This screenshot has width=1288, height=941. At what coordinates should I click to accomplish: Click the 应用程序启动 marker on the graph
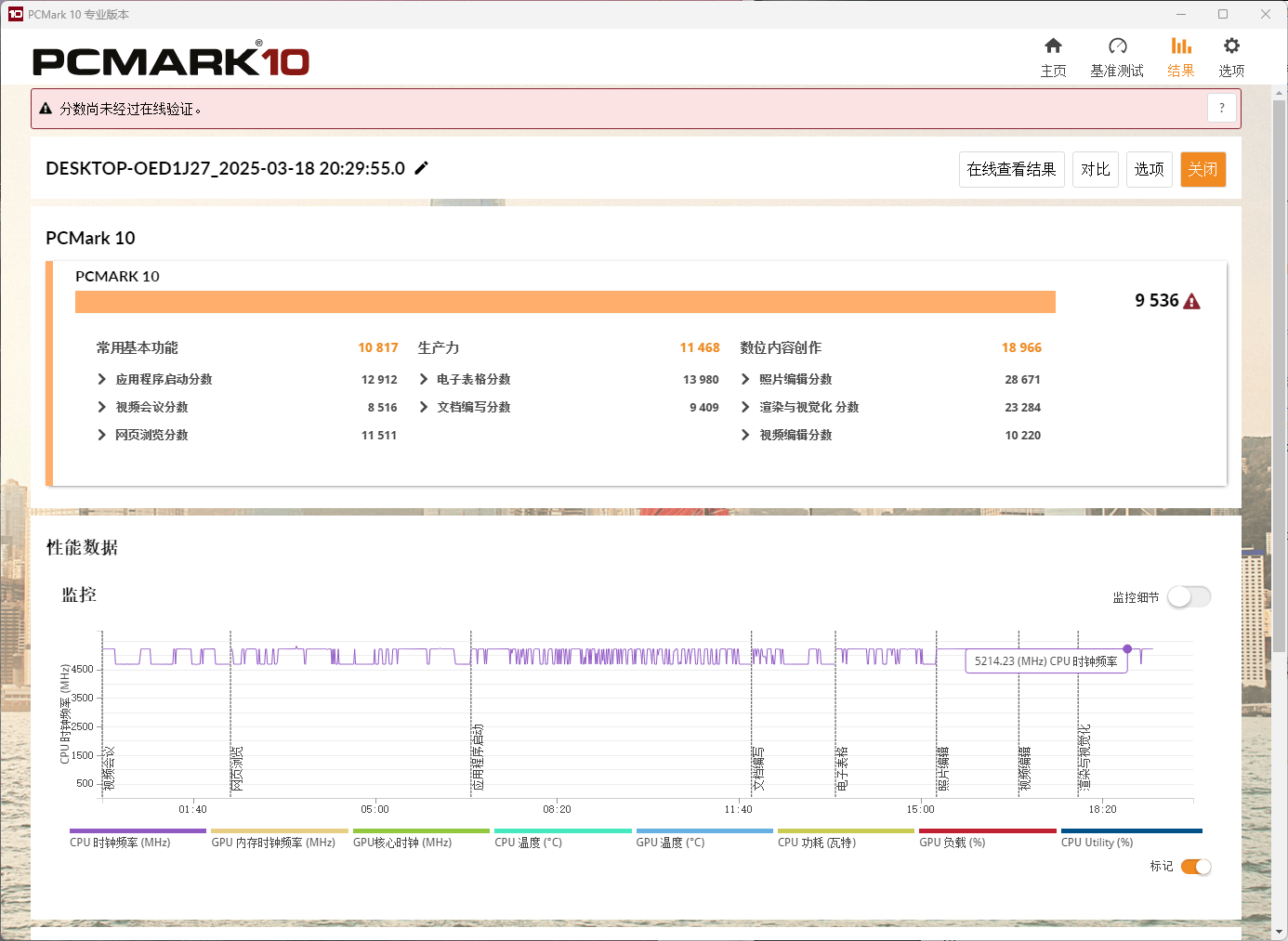(479, 757)
